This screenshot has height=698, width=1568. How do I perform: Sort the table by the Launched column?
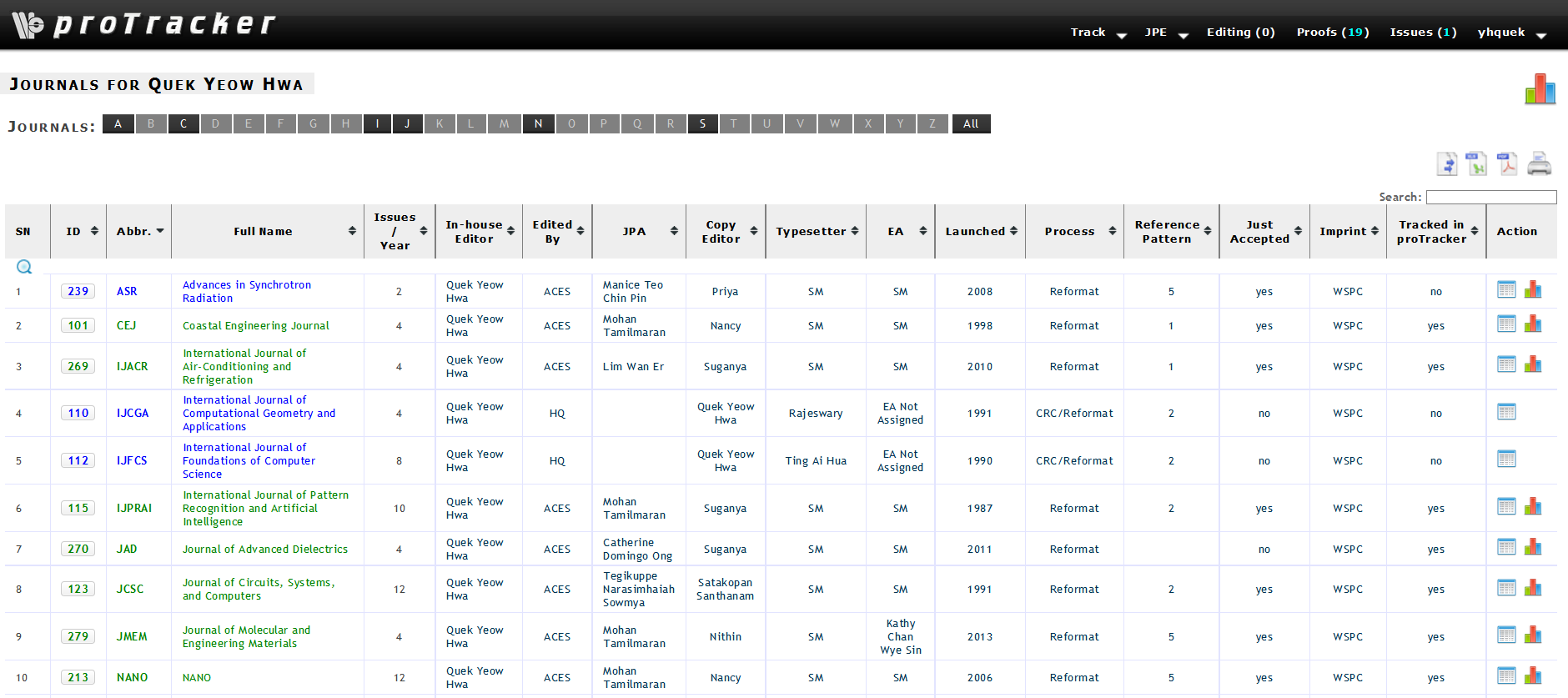(x=980, y=231)
